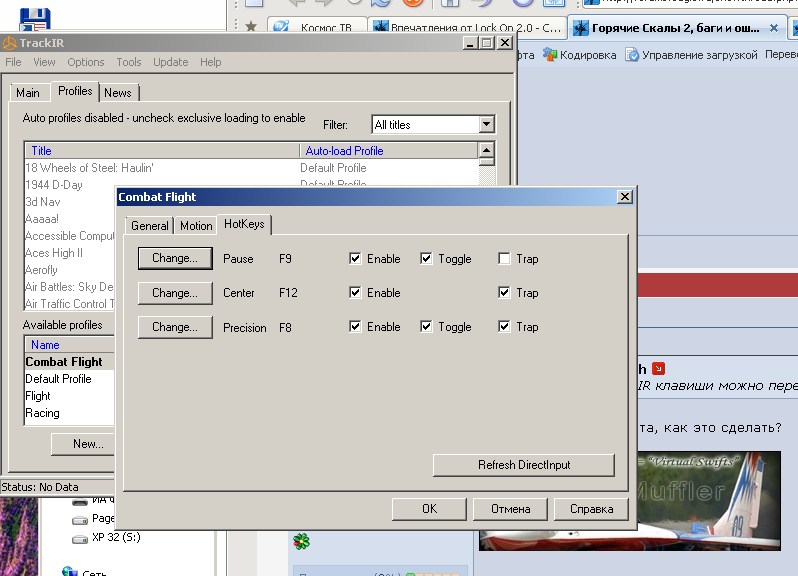Click Name column header in profiles
Screen dimensions: 798x576
click(70, 345)
